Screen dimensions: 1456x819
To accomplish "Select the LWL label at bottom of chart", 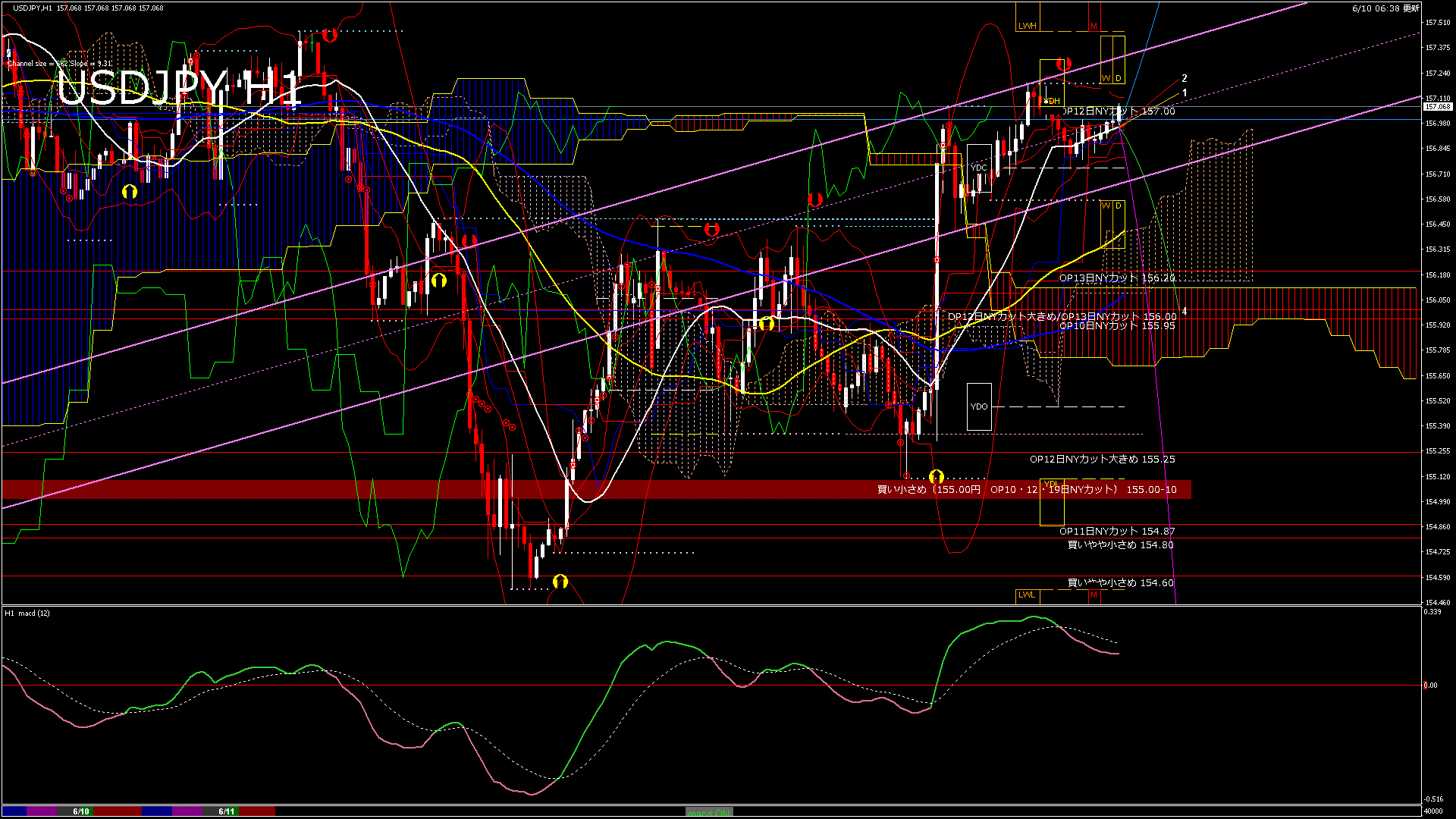I will (x=1026, y=595).
